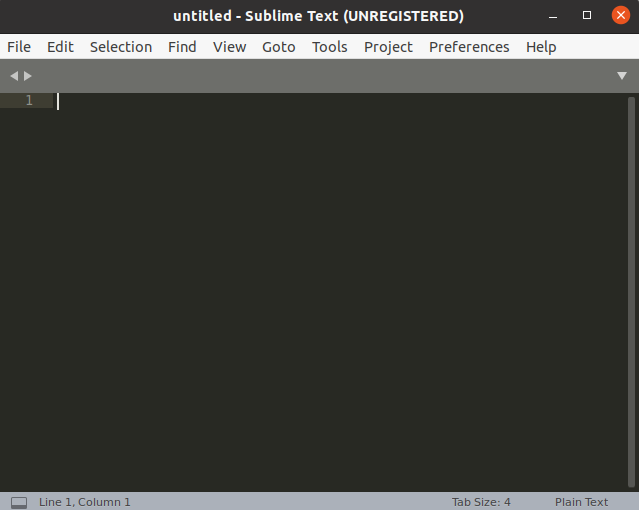
Task: Open the File menu
Action: point(19,47)
